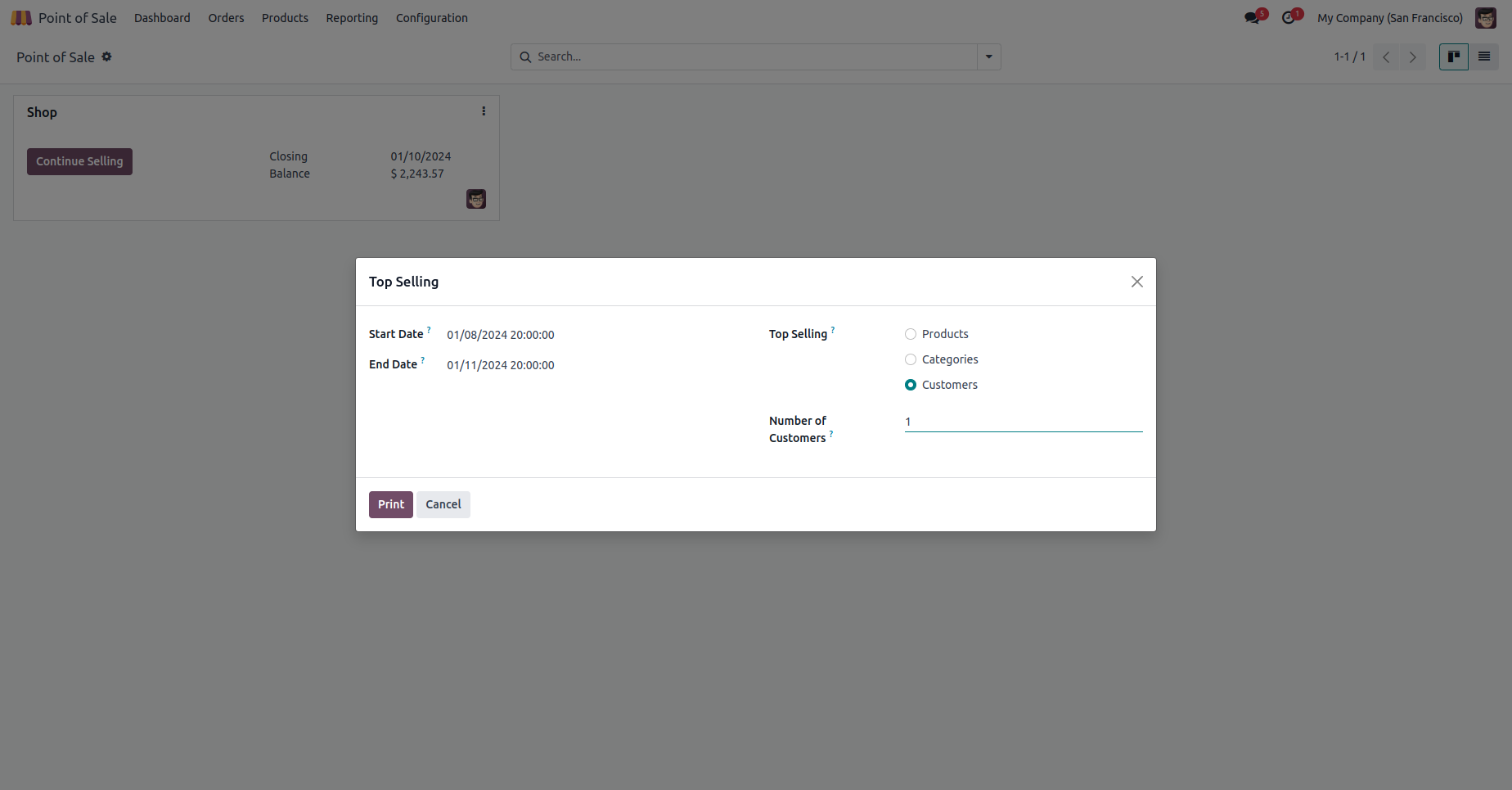Viewport: 1512px width, 790px height.
Task: Open the Point of Sale app icon
Action: [21, 18]
